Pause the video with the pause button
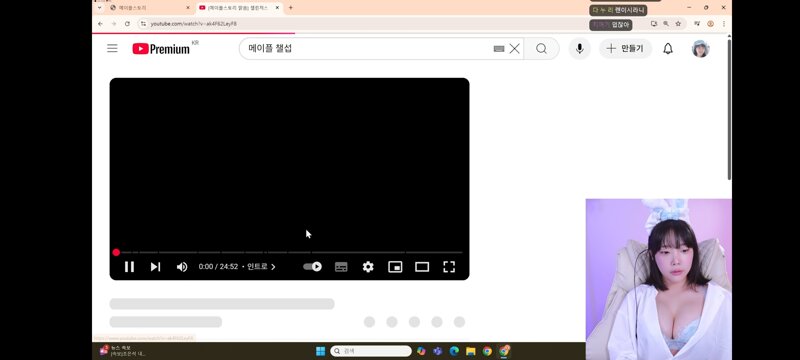The height and width of the screenshot is (360, 800). point(129,267)
